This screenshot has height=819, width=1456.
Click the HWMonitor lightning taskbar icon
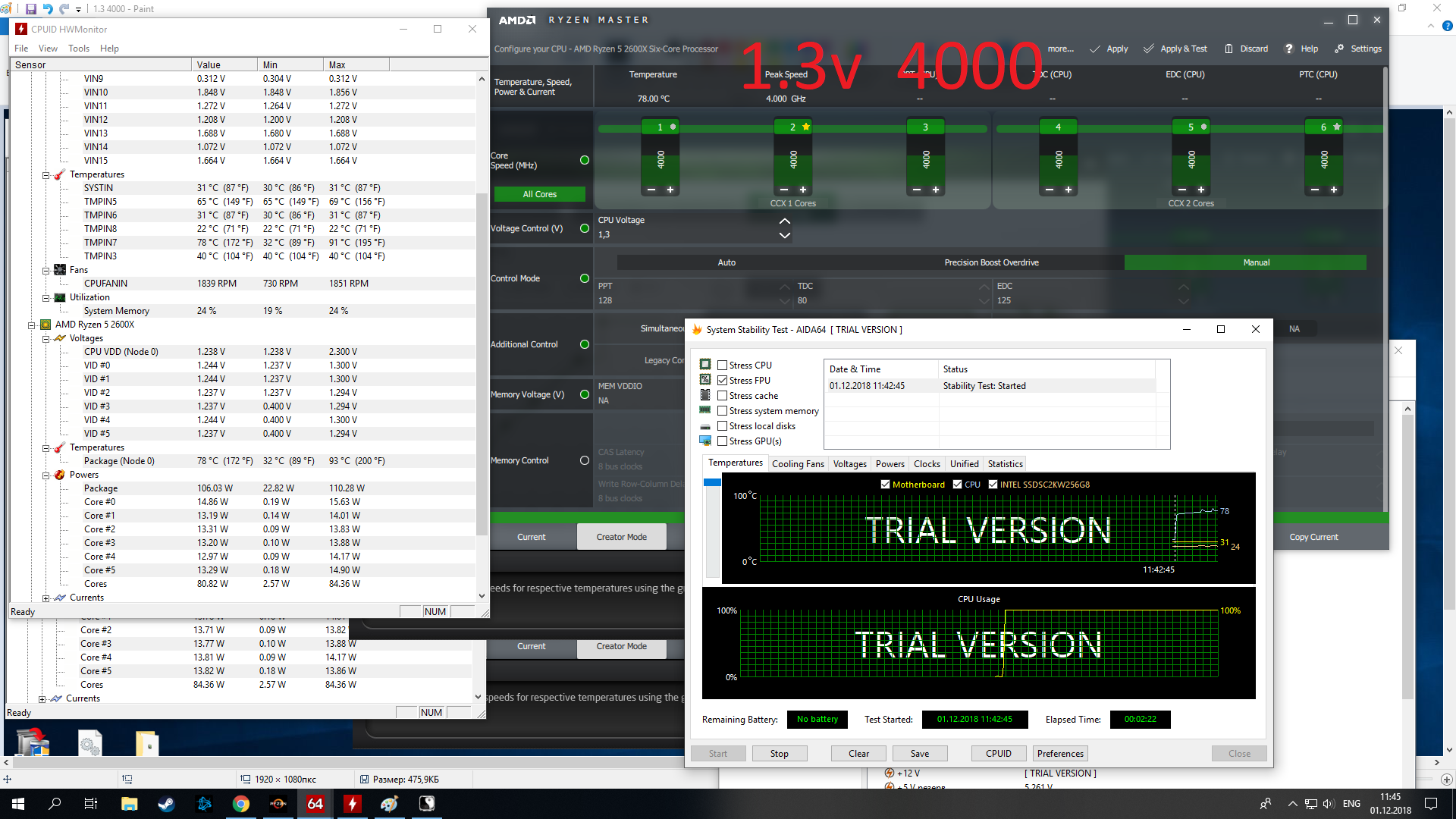(x=352, y=804)
